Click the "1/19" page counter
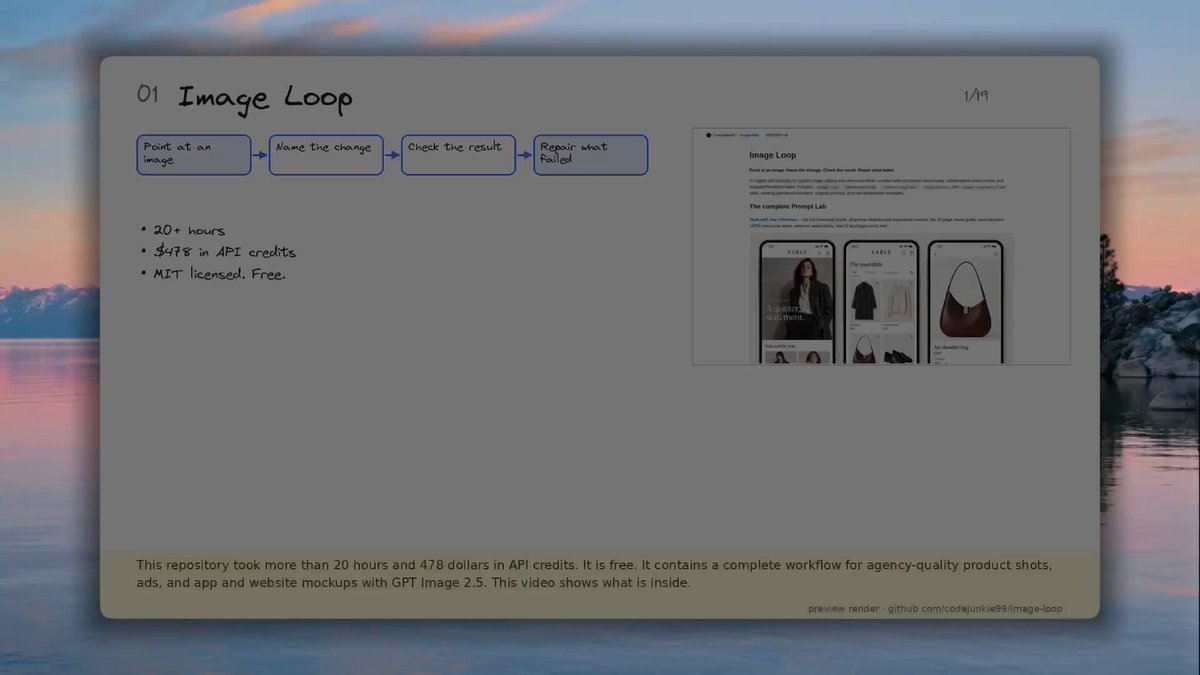The width and height of the screenshot is (1200, 675). (976, 96)
